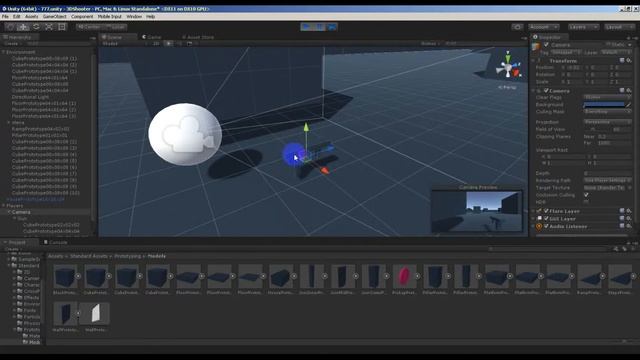Toggle the Camera component enabled checkbox
This screenshot has height=360, width=640.
(546, 91)
